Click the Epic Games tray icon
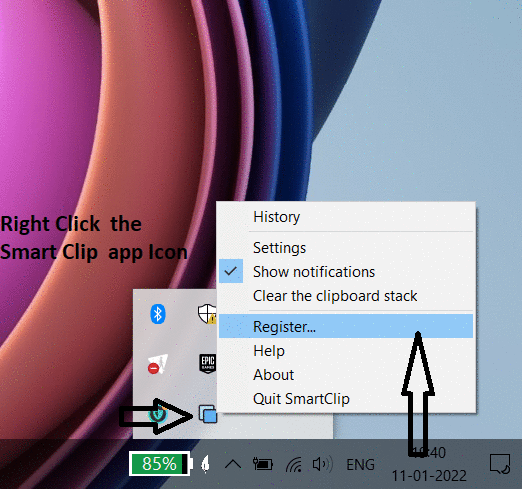 [x=208, y=363]
